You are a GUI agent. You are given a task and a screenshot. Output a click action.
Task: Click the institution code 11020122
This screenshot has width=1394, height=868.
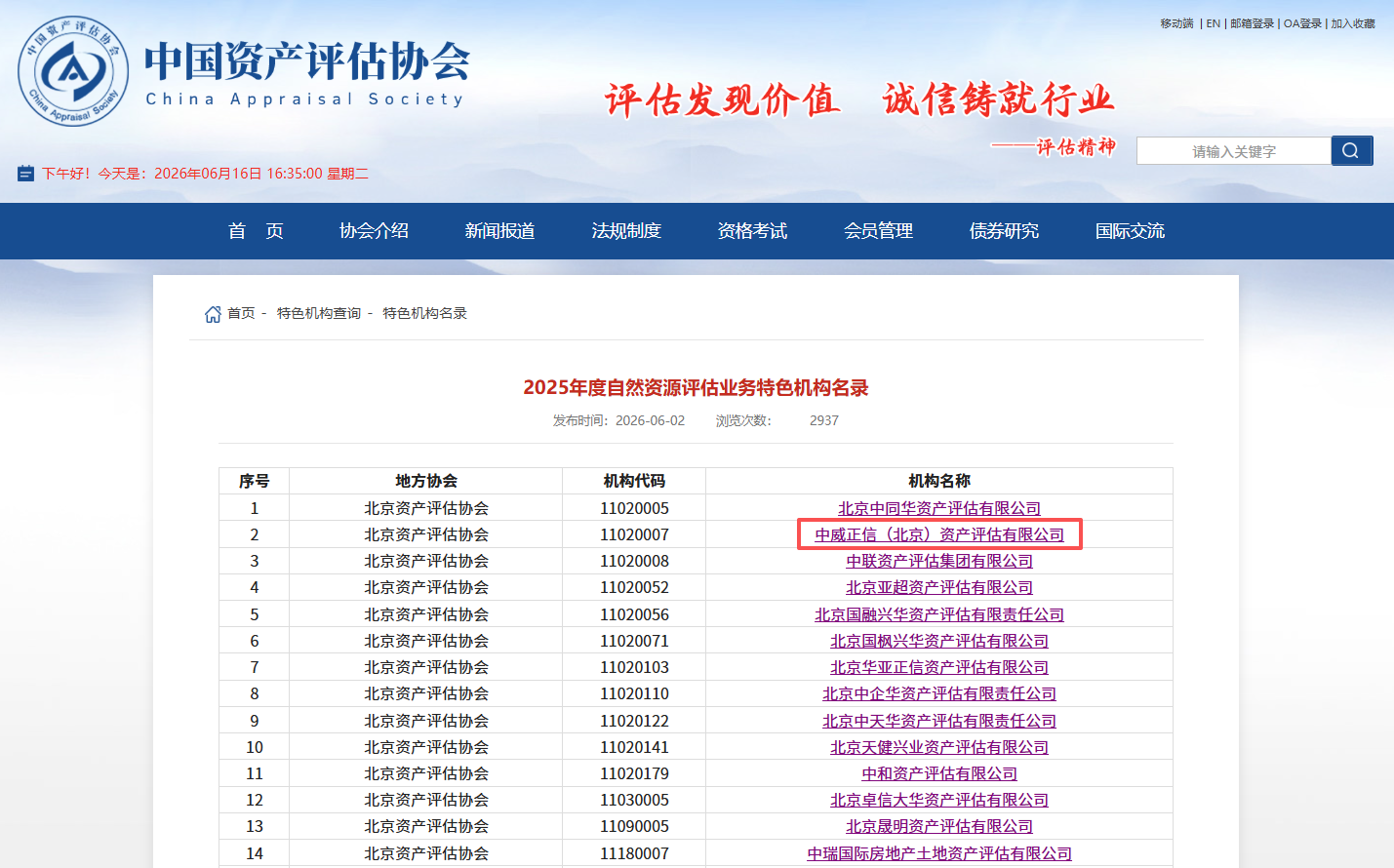pos(634,721)
